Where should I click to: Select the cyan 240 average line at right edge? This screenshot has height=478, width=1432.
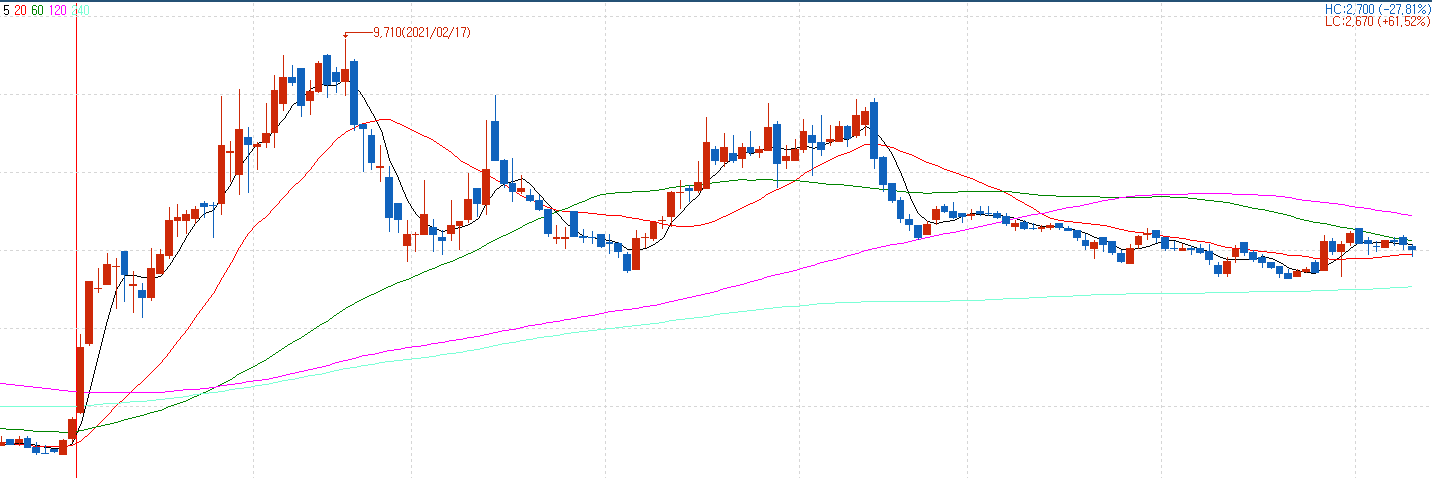tap(1405, 287)
